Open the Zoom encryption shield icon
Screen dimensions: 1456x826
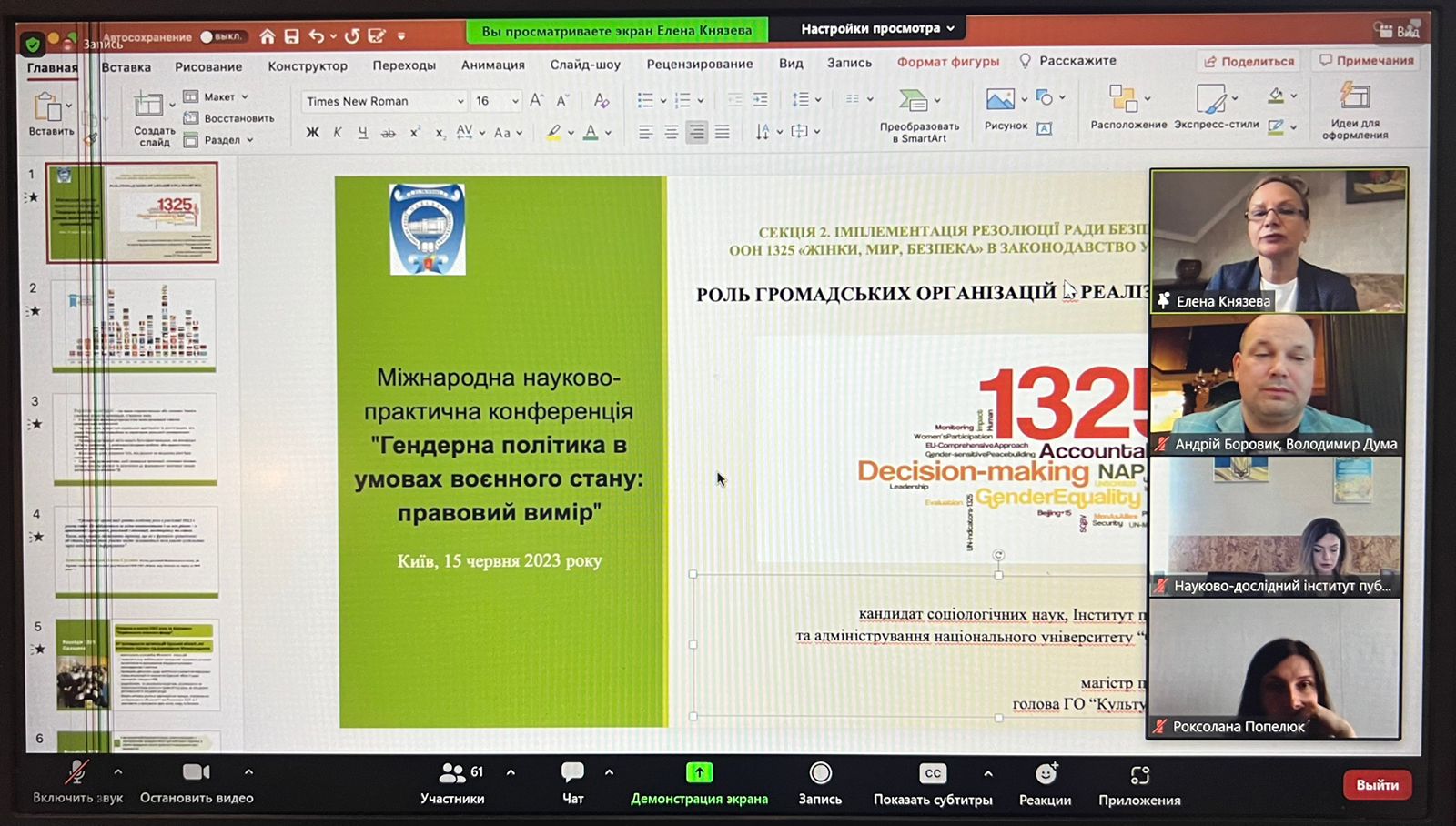33,43
